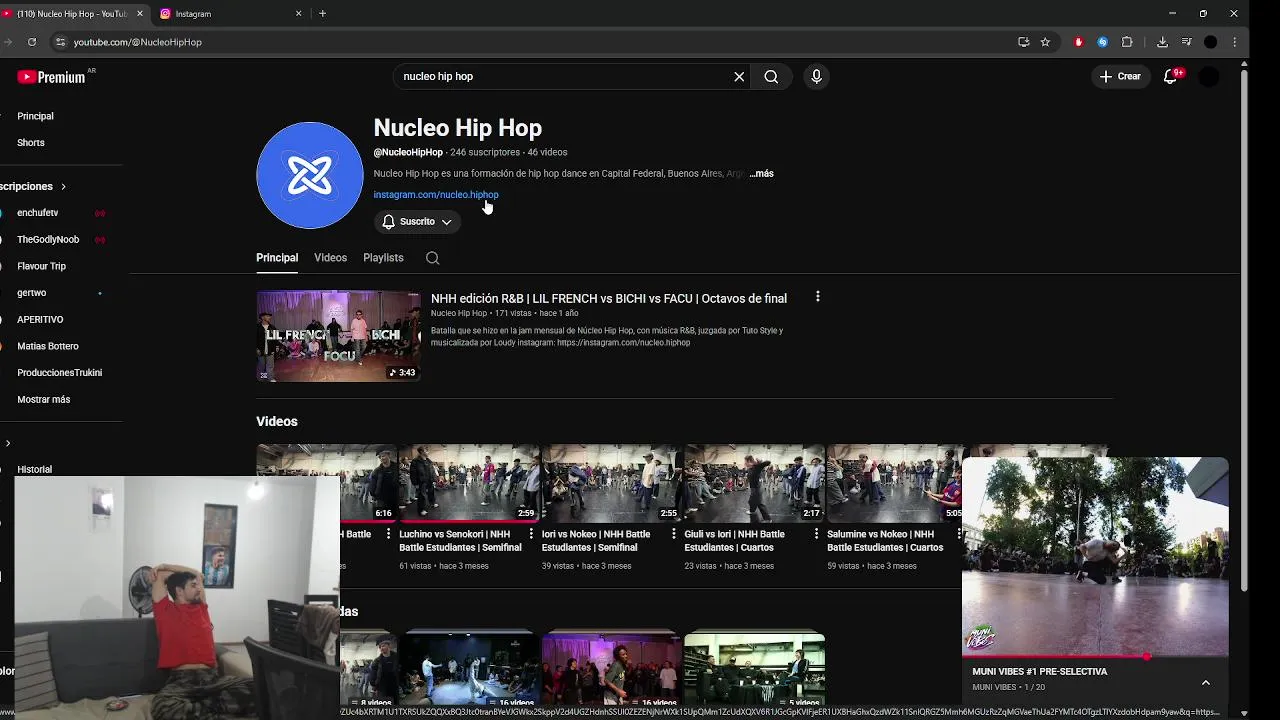Screen dimensions: 1280x720
Task: Open options for Luchino vs Senokori video
Action: (531, 534)
